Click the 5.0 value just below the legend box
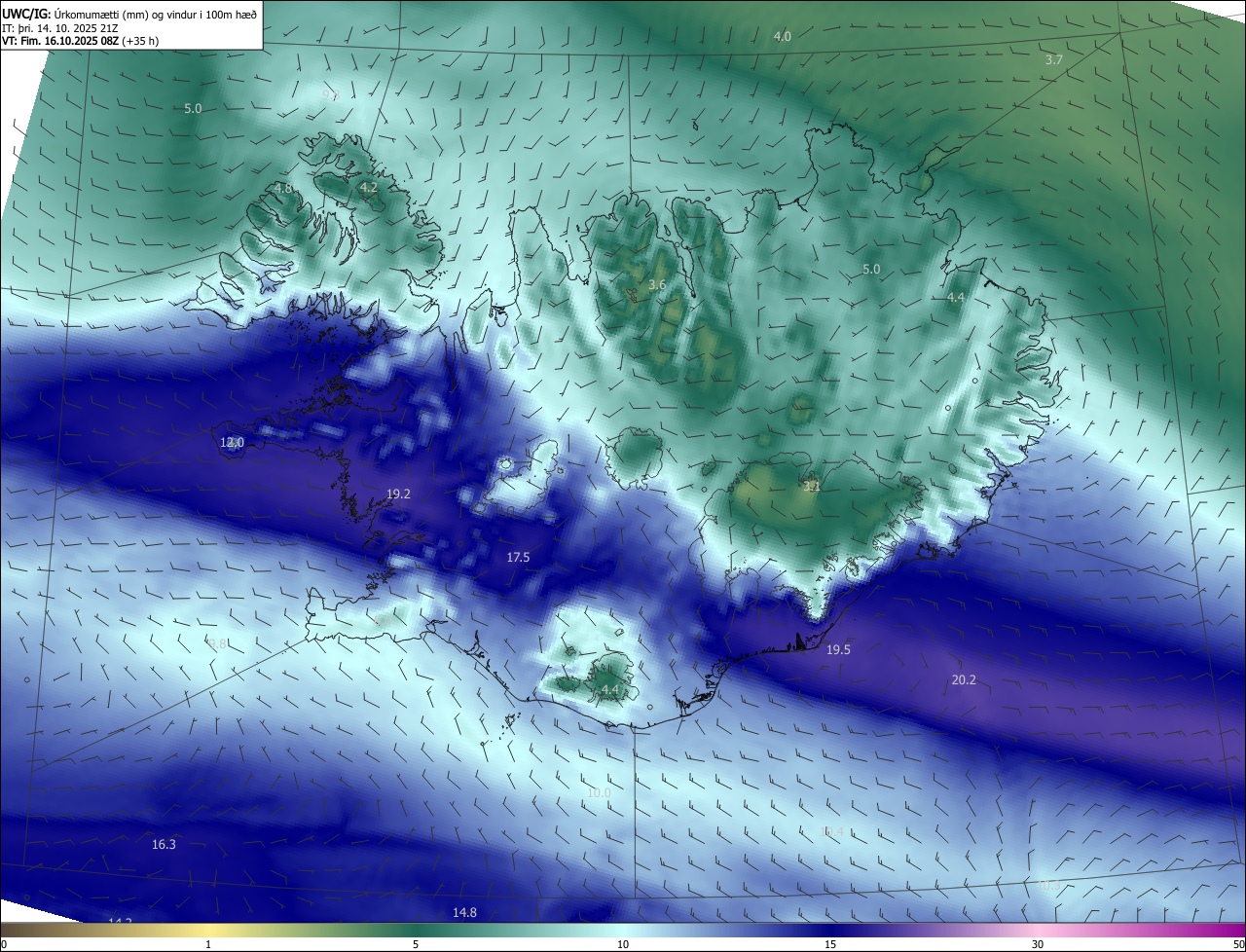Image resolution: width=1246 pixels, height=952 pixels. pyautogui.click(x=193, y=108)
